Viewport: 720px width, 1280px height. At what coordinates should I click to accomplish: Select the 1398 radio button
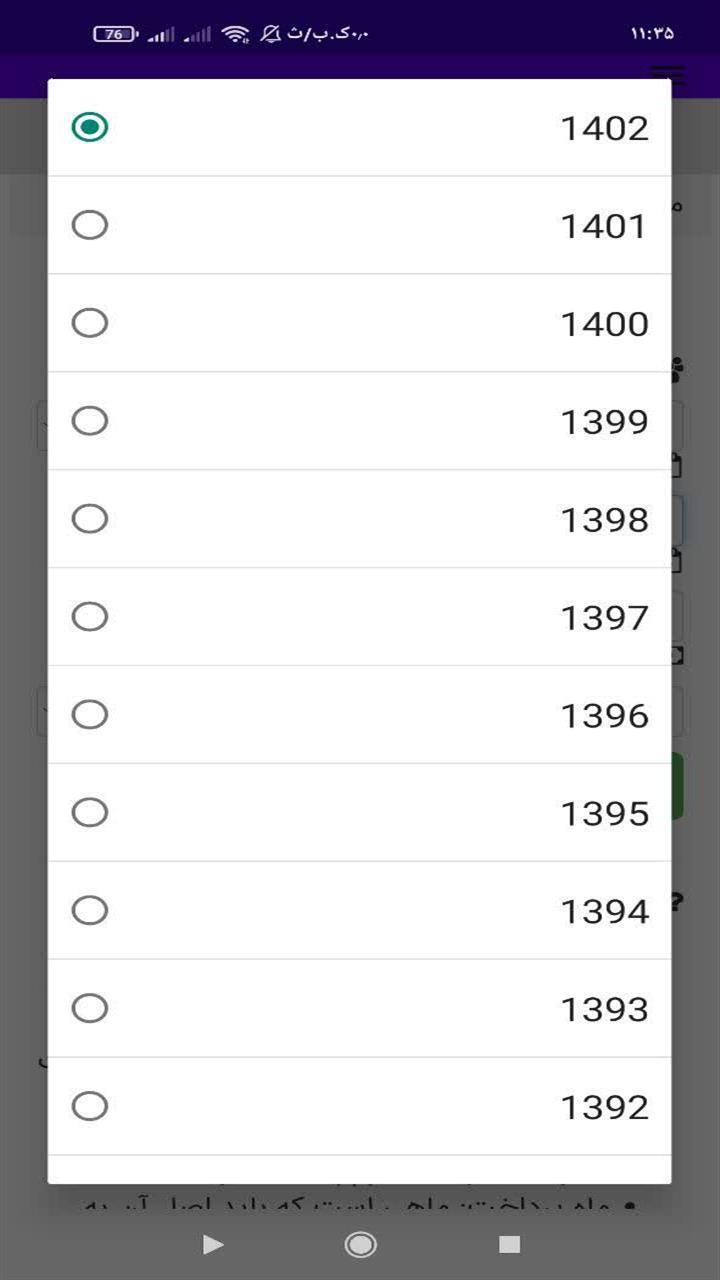[90, 519]
